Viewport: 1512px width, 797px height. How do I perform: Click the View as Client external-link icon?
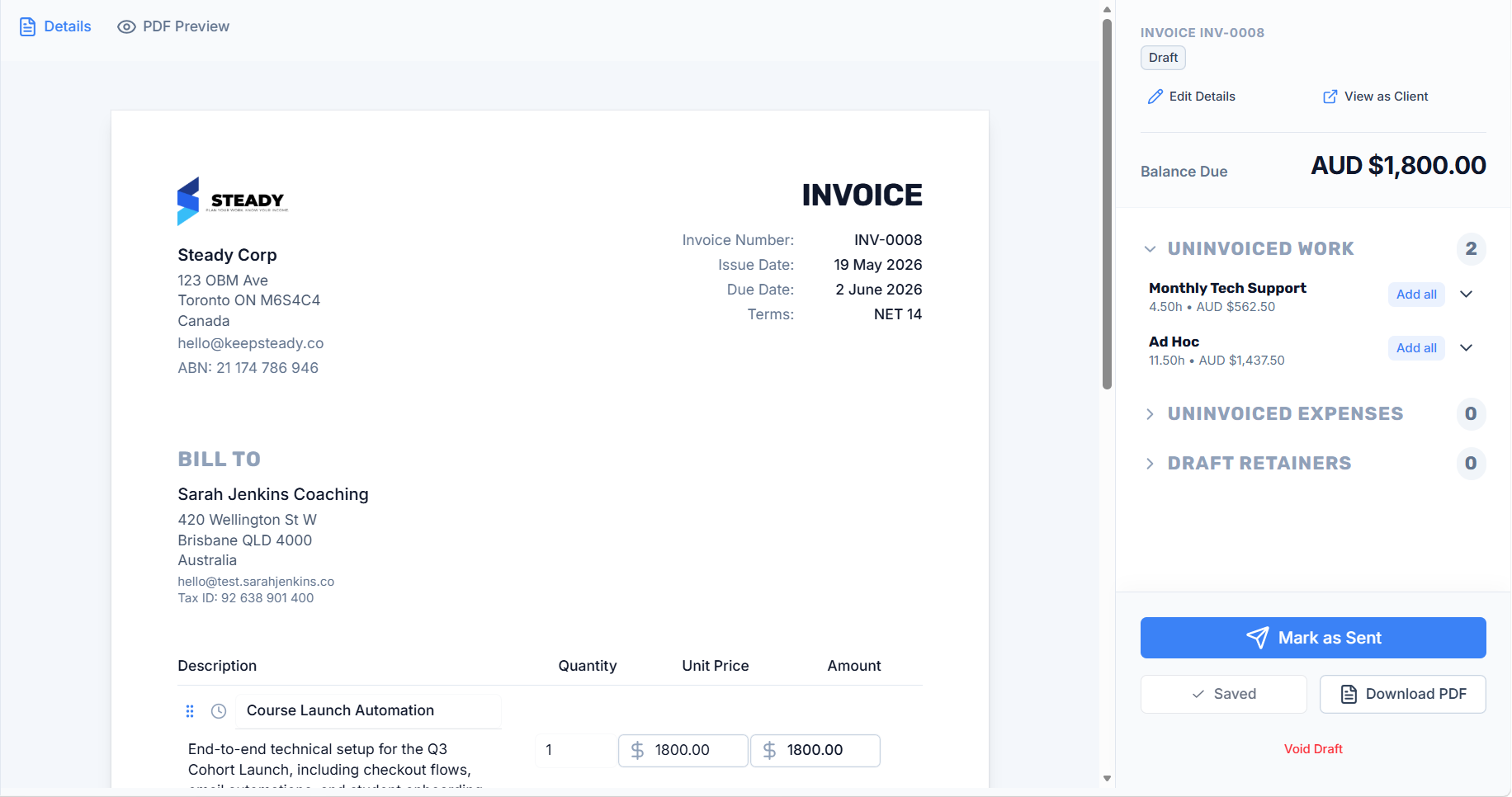click(1330, 97)
